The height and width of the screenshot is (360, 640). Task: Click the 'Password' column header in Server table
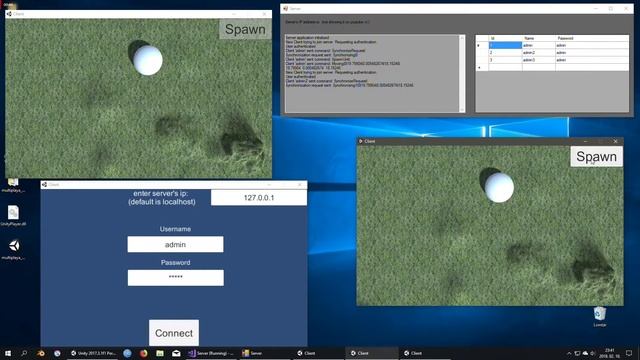pos(592,38)
